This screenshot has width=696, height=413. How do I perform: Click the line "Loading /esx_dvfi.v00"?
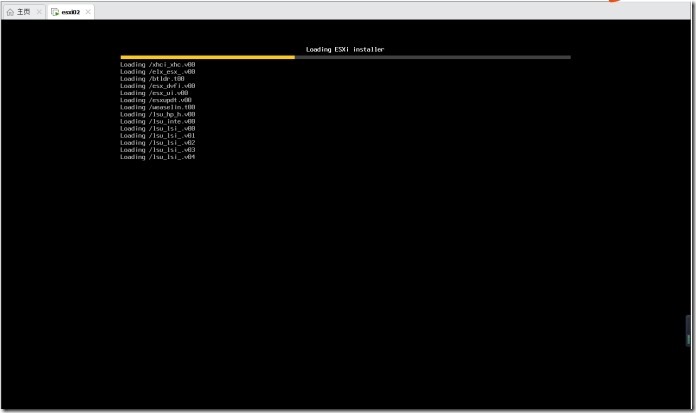[158, 86]
